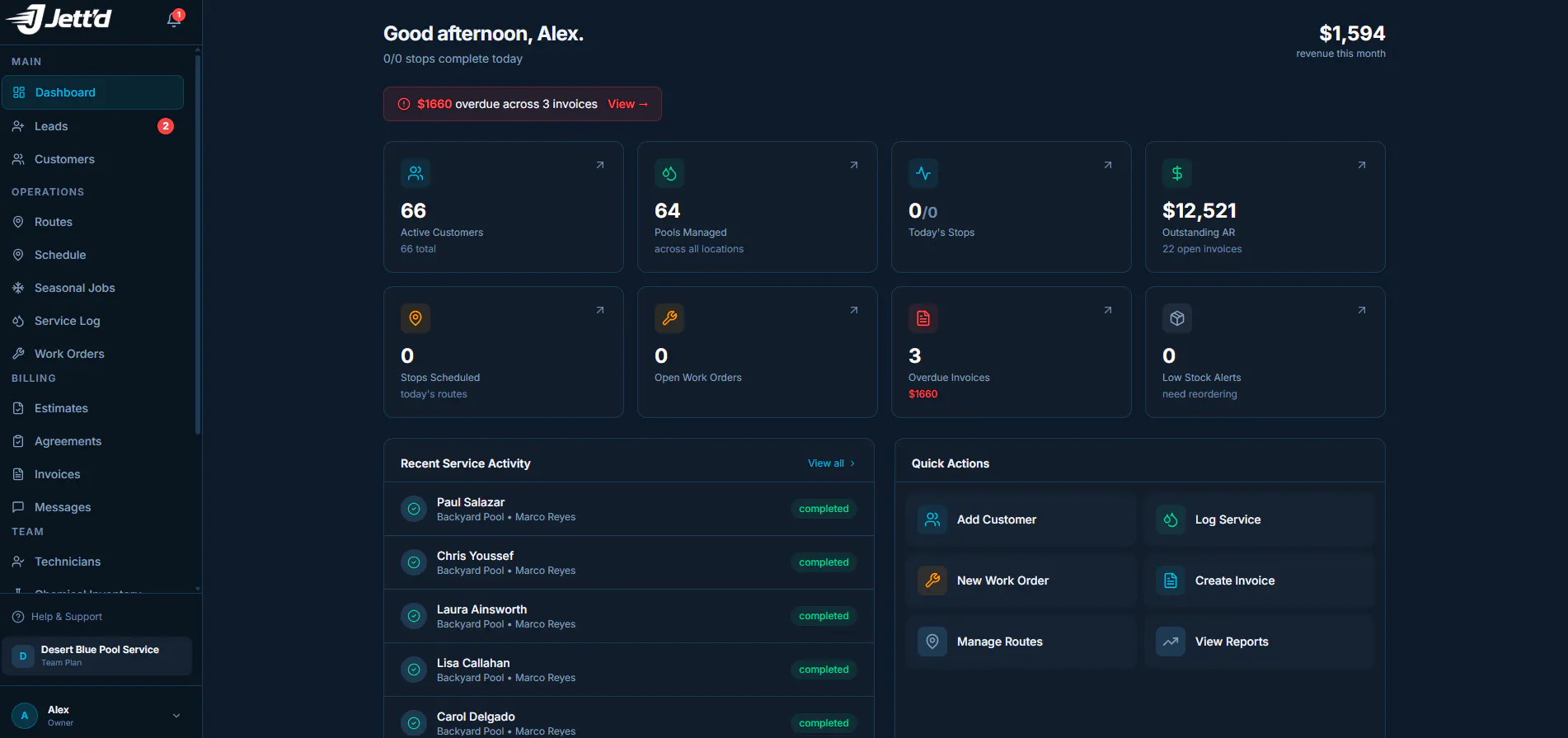Click the Low Stock Alerts box icon
This screenshot has height=738, width=1568.
pos(1177,318)
